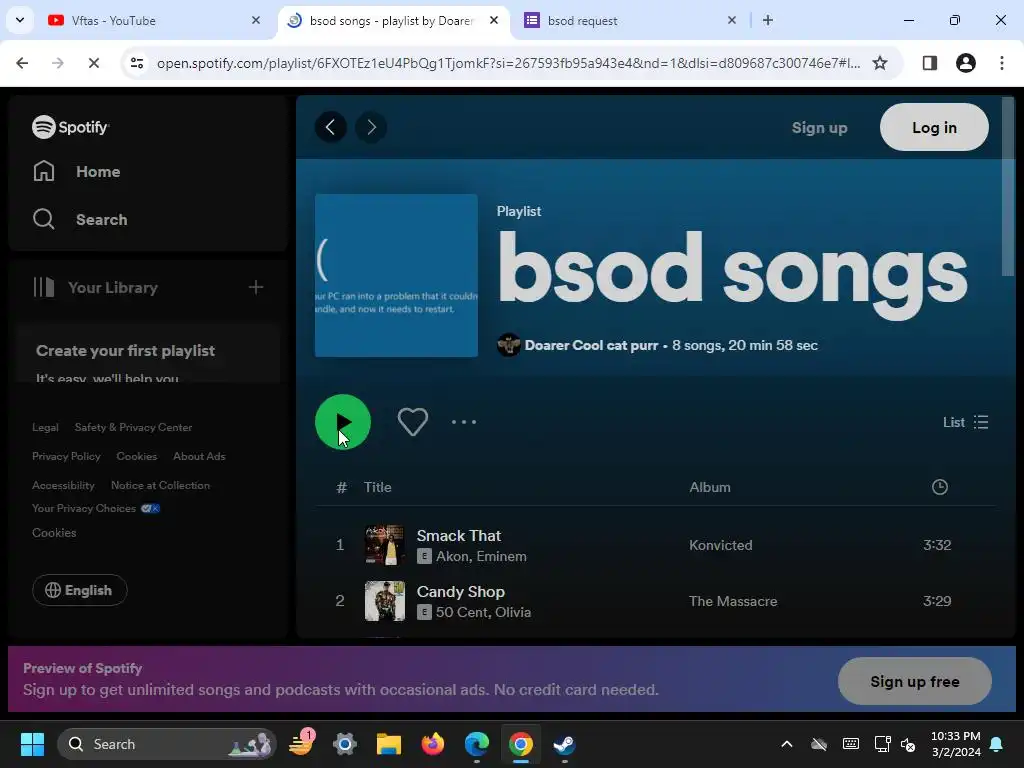Open more options three-dot menu for playlist
1024x768 pixels.
(x=464, y=422)
